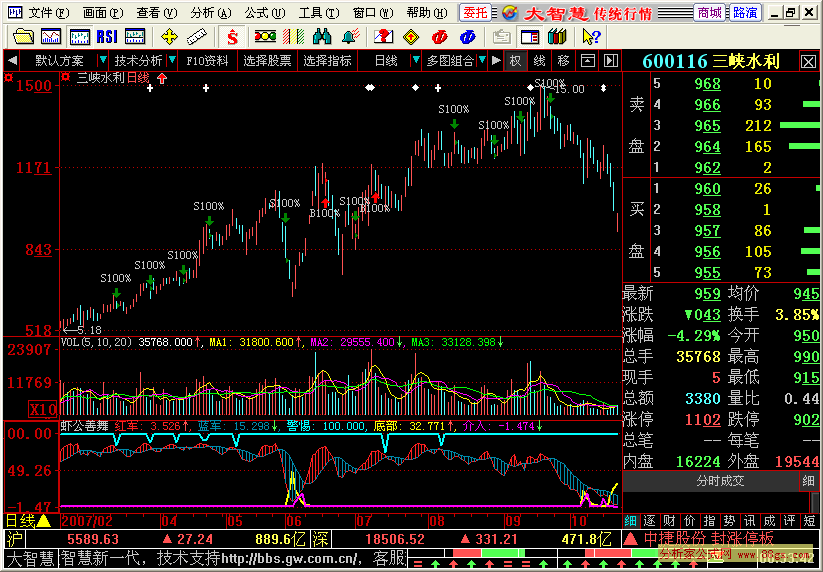Image resolution: width=823 pixels, height=572 pixels.
Task: Switch to the 财 tab
Action: tap(669, 521)
